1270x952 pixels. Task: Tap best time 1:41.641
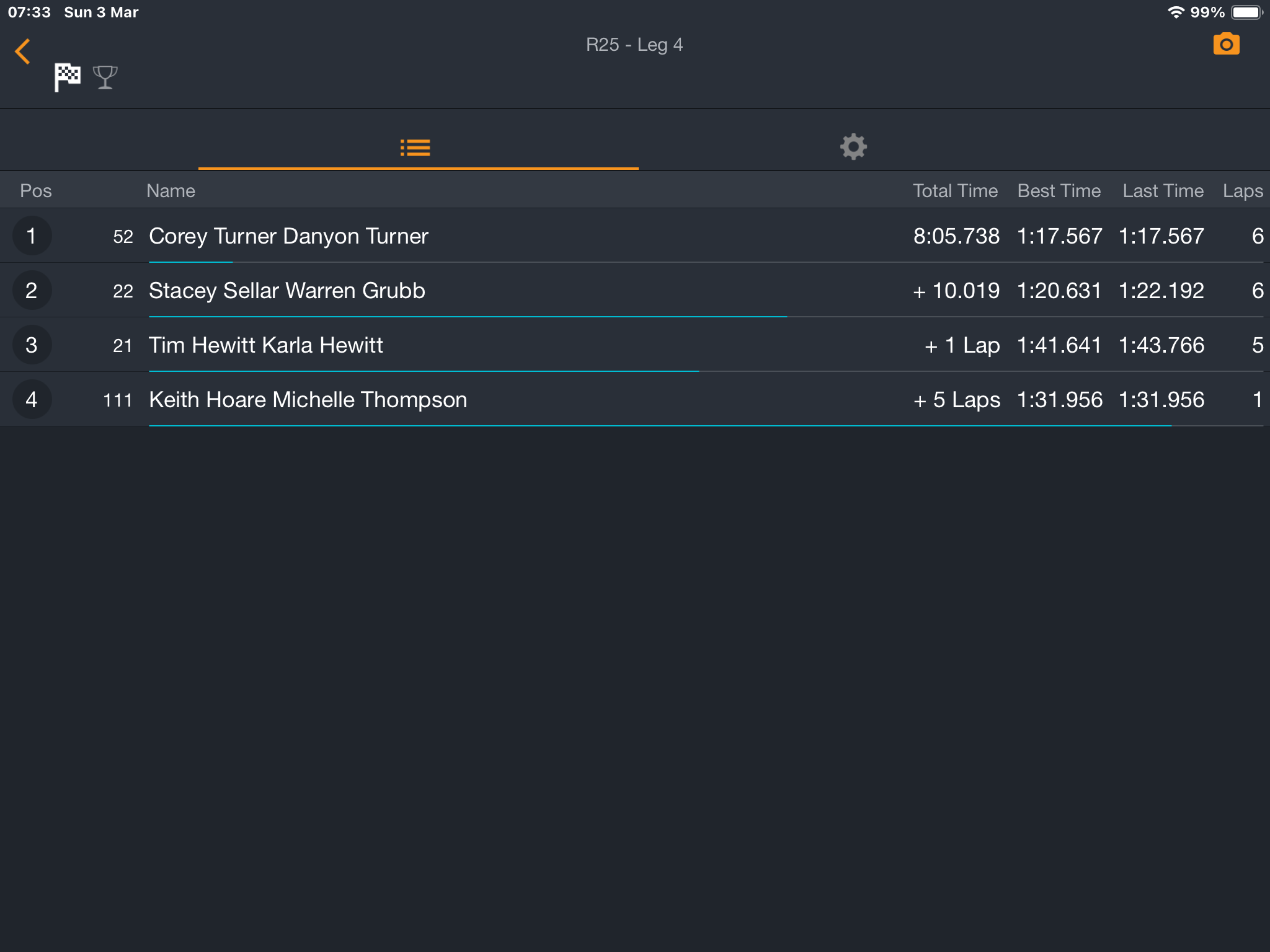(x=1059, y=345)
